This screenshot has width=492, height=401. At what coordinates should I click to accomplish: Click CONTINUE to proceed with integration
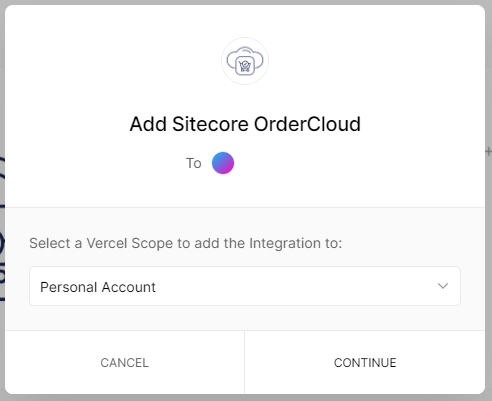365,363
